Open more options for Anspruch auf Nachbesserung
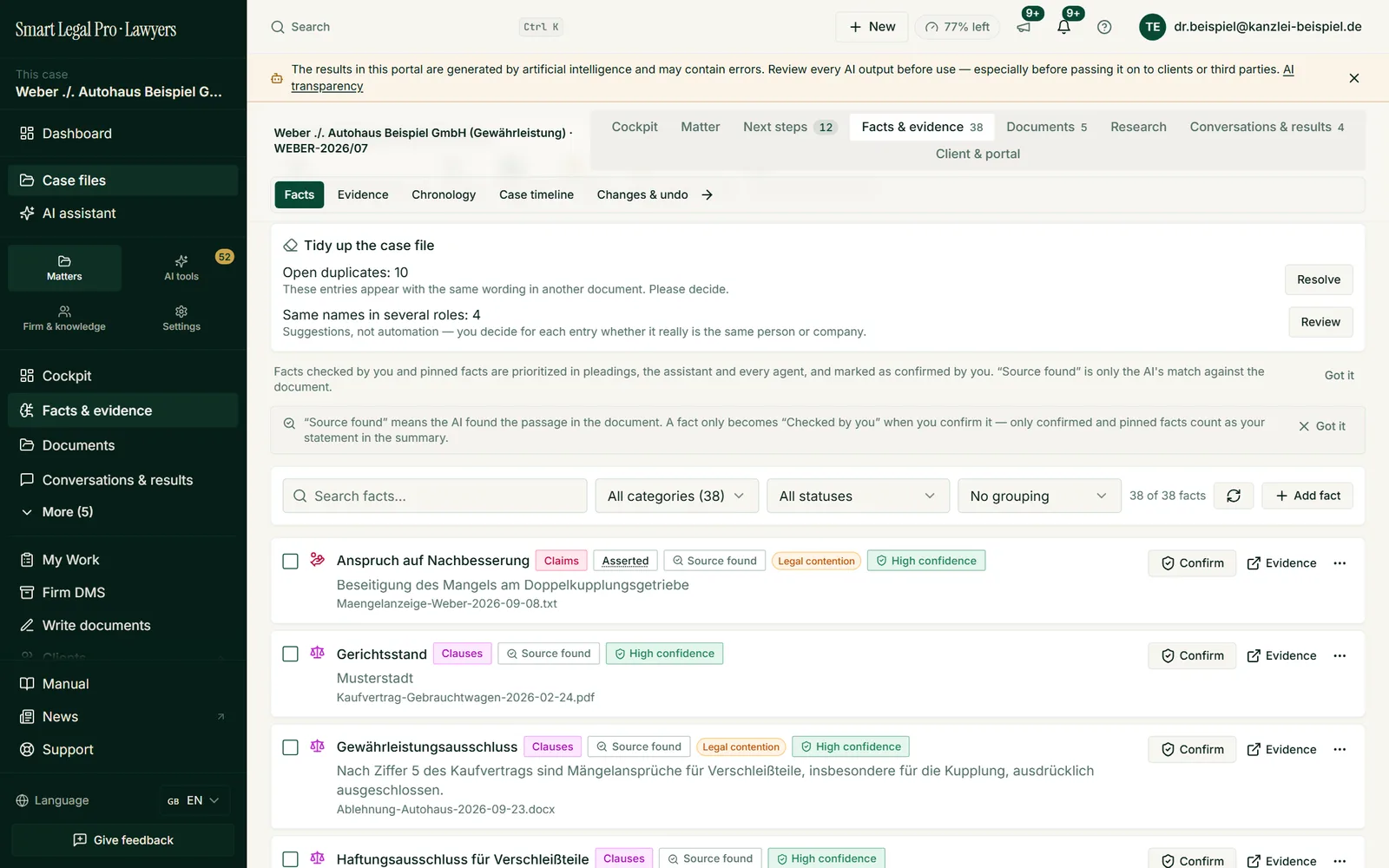Viewport: 1389px width, 868px height. click(1340, 563)
